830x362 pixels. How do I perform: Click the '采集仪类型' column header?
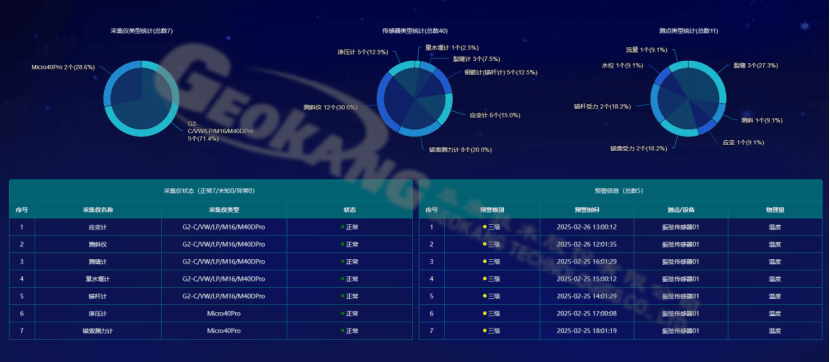coord(224,210)
